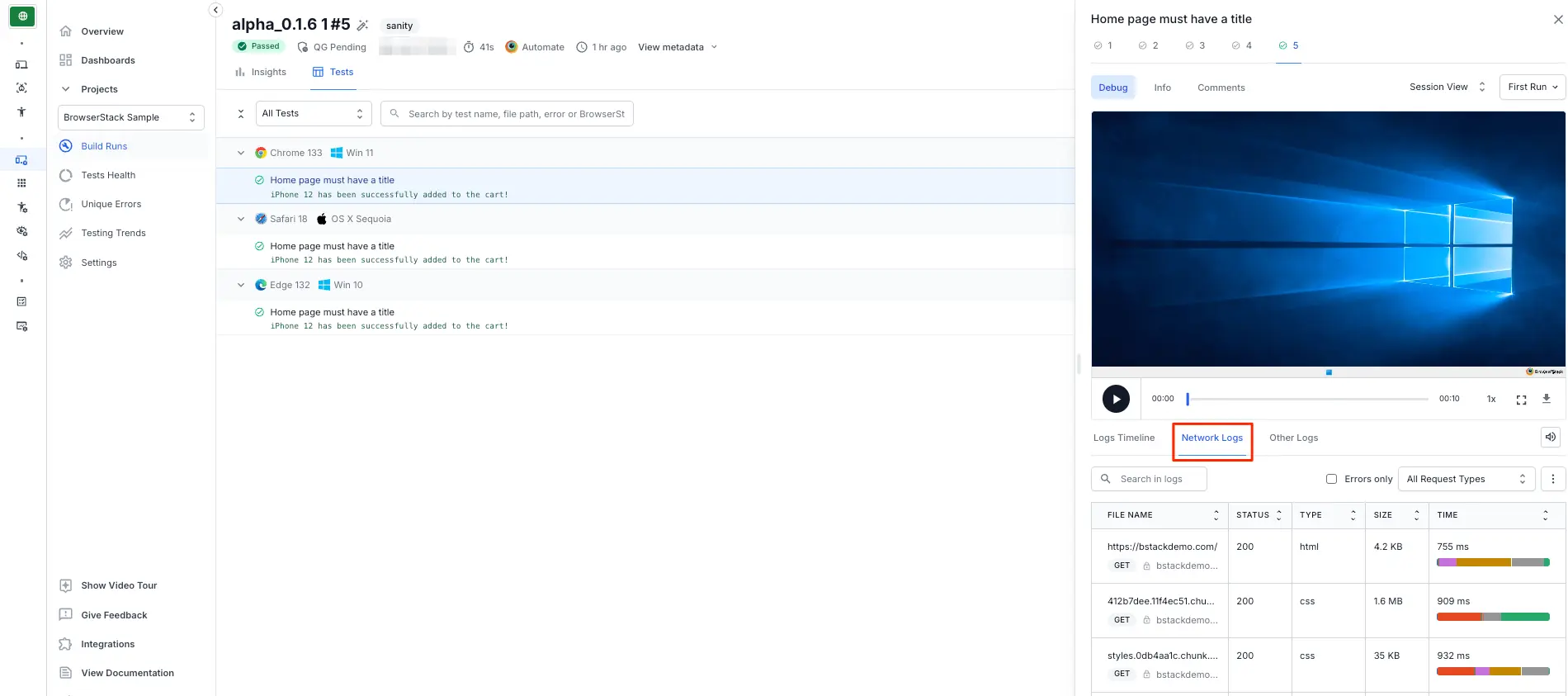Open the Other Logs tab
This screenshot has height=696, width=1568.
[x=1293, y=438]
